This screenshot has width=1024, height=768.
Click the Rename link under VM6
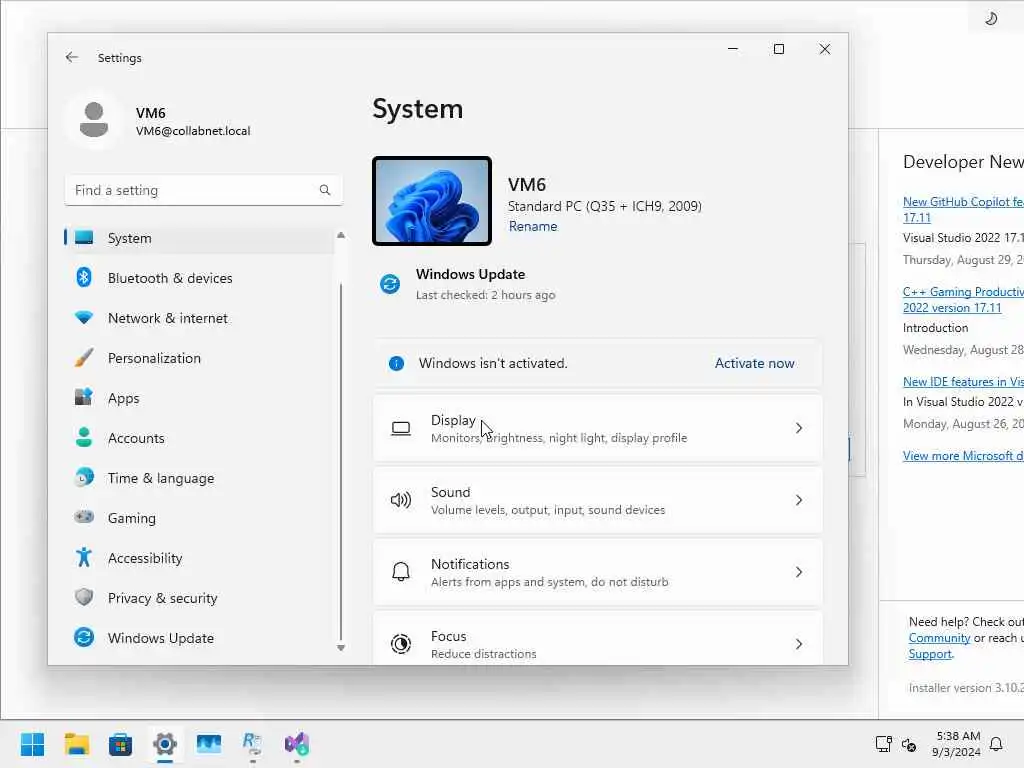coord(533,227)
